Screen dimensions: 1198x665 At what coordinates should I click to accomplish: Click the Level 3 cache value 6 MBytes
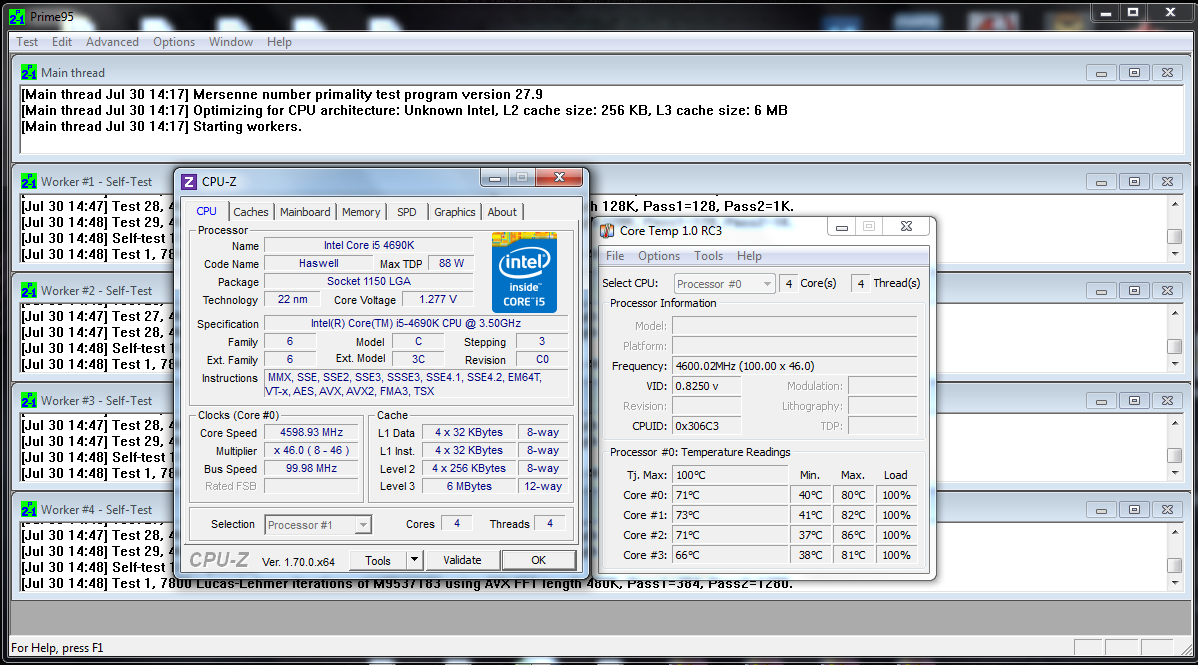click(469, 486)
